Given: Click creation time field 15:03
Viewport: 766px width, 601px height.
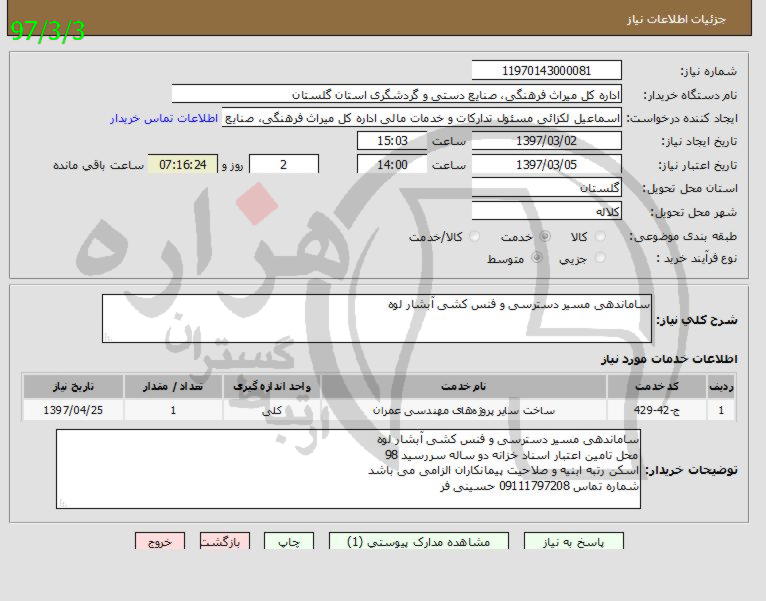Looking at the screenshot, I should pos(392,141).
